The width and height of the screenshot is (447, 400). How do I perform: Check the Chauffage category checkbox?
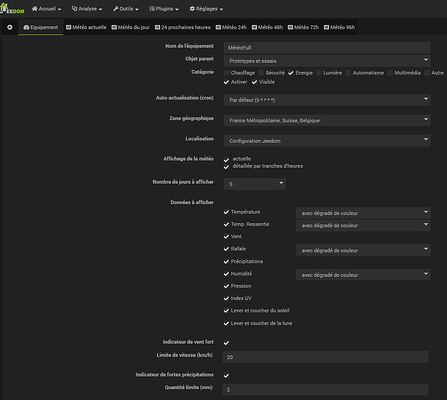pos(227,73)
